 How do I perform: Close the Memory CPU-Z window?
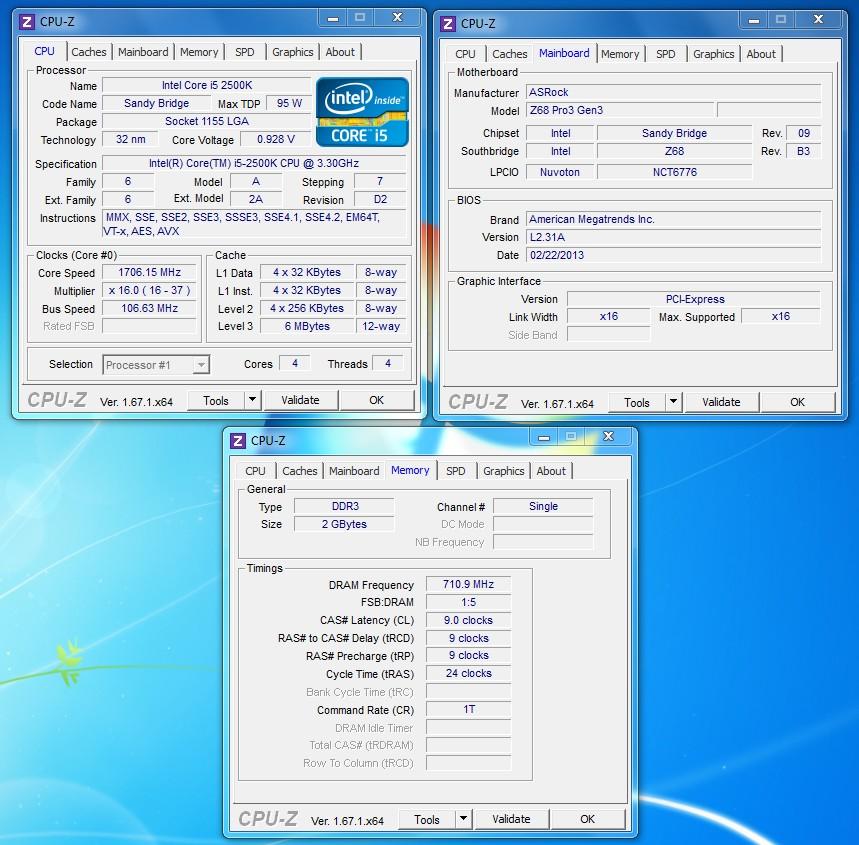tap(608, 437)
